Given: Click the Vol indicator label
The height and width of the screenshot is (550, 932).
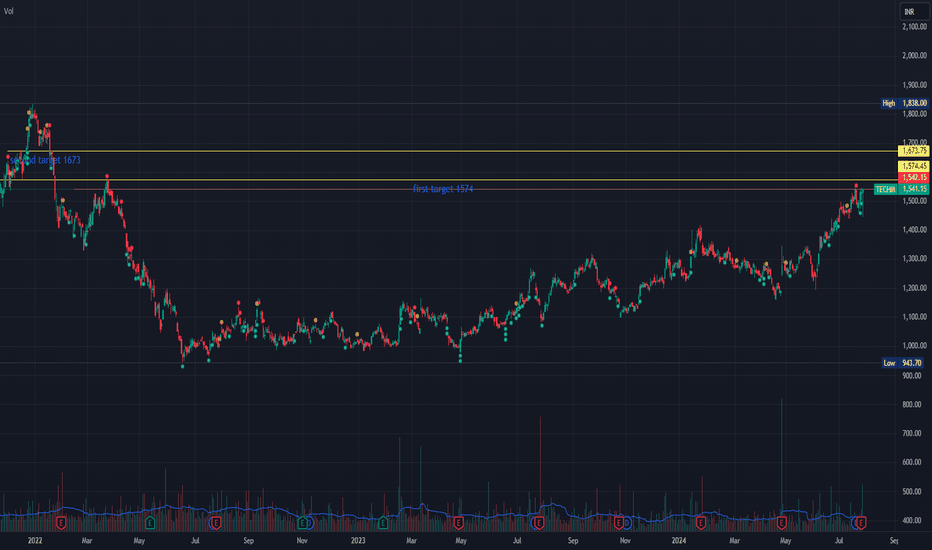Looking at the screenshot, I should click(9, 11).
